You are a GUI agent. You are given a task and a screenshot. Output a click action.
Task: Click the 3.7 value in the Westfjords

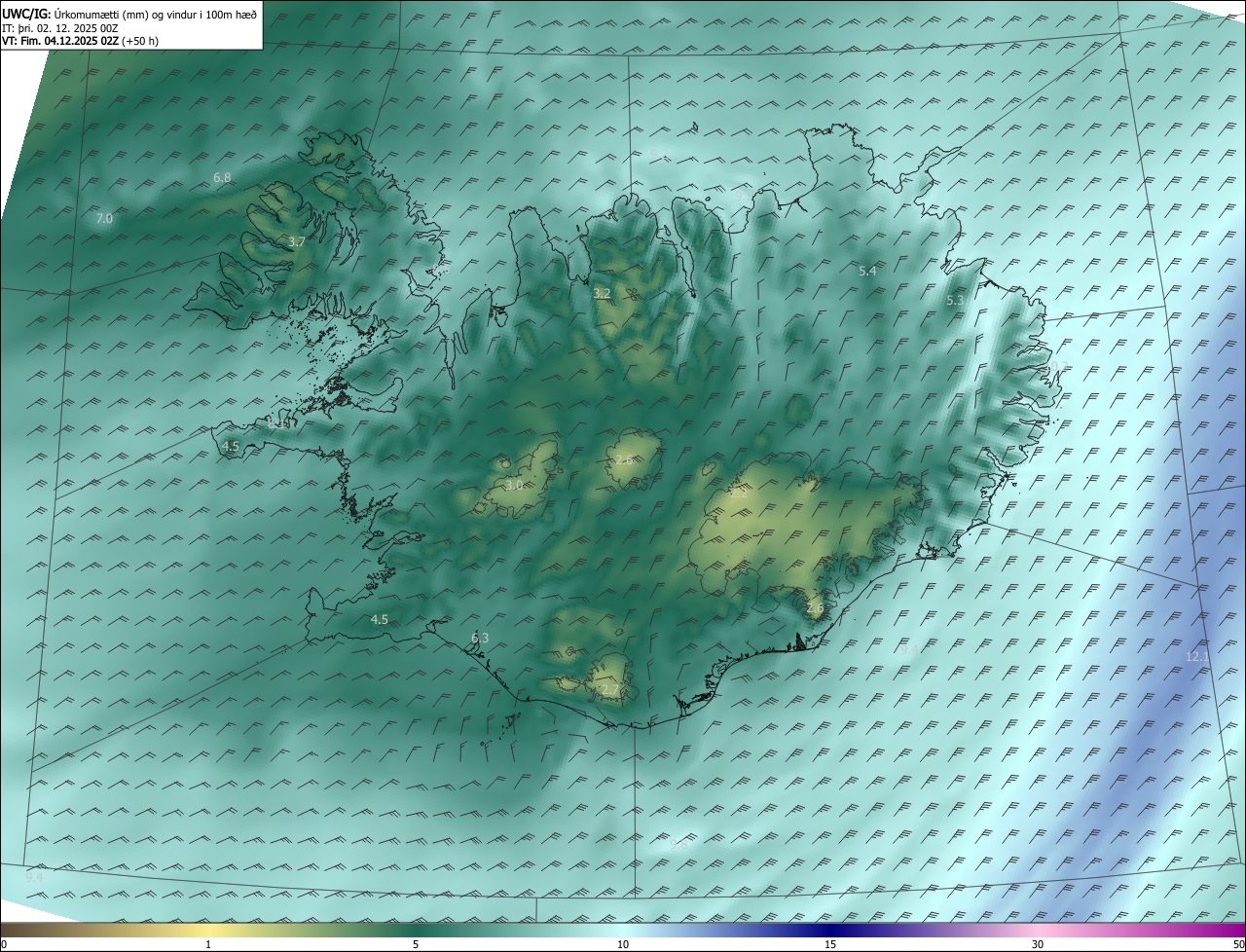tap(297, 241)
